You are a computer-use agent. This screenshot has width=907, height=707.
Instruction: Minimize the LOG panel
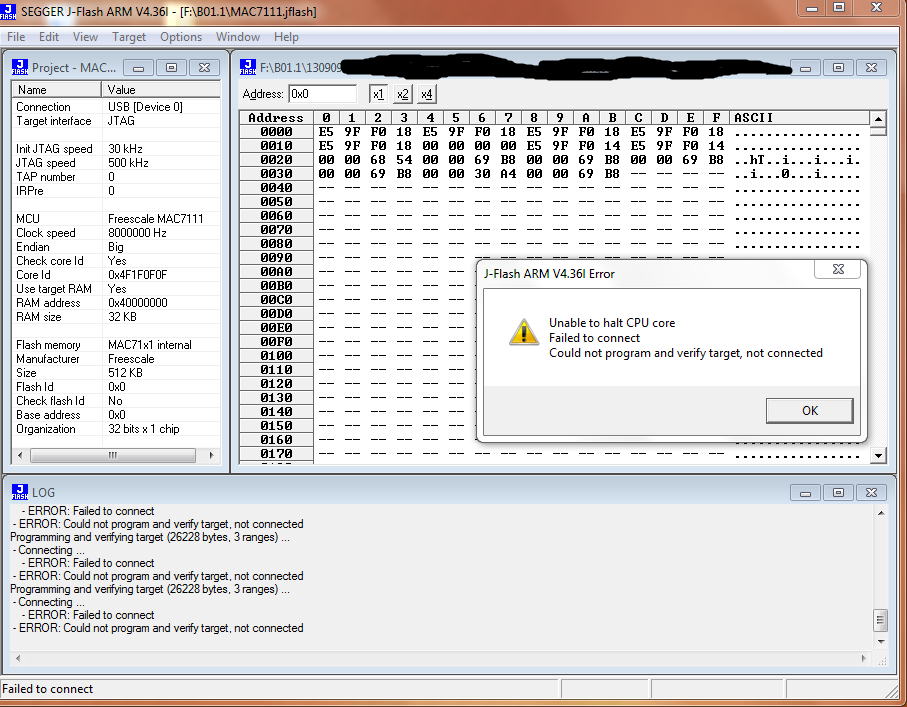click(x=805, y=492)
